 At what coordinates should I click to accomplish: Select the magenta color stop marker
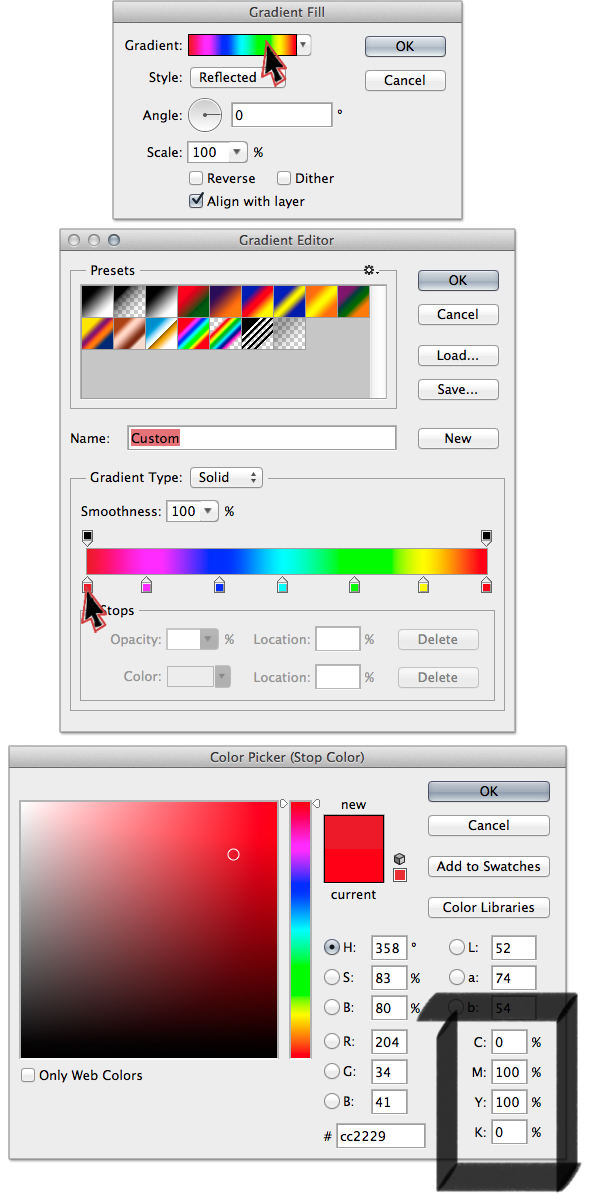tap(147, 585)
